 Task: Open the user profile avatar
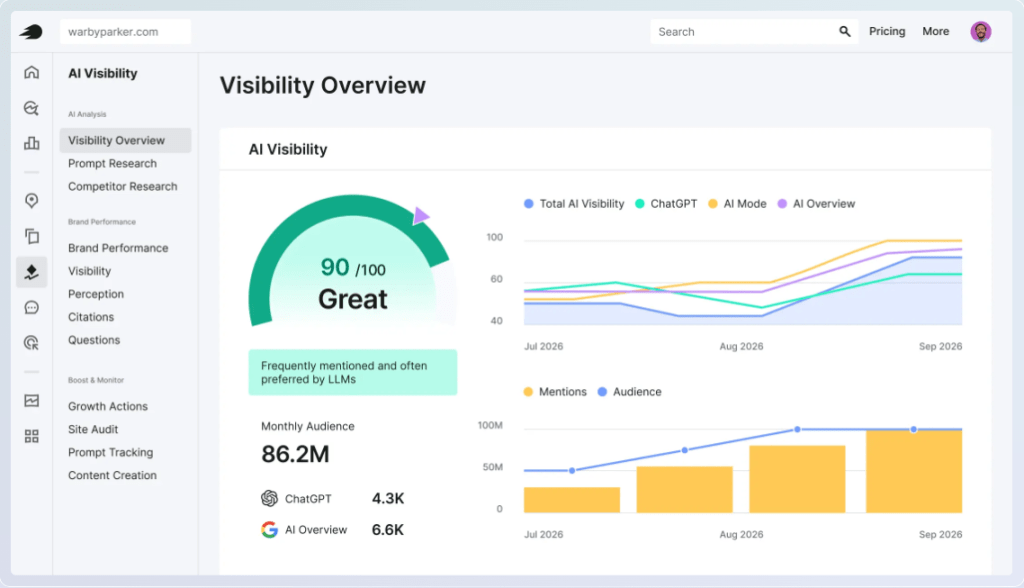tap(980, 31)
